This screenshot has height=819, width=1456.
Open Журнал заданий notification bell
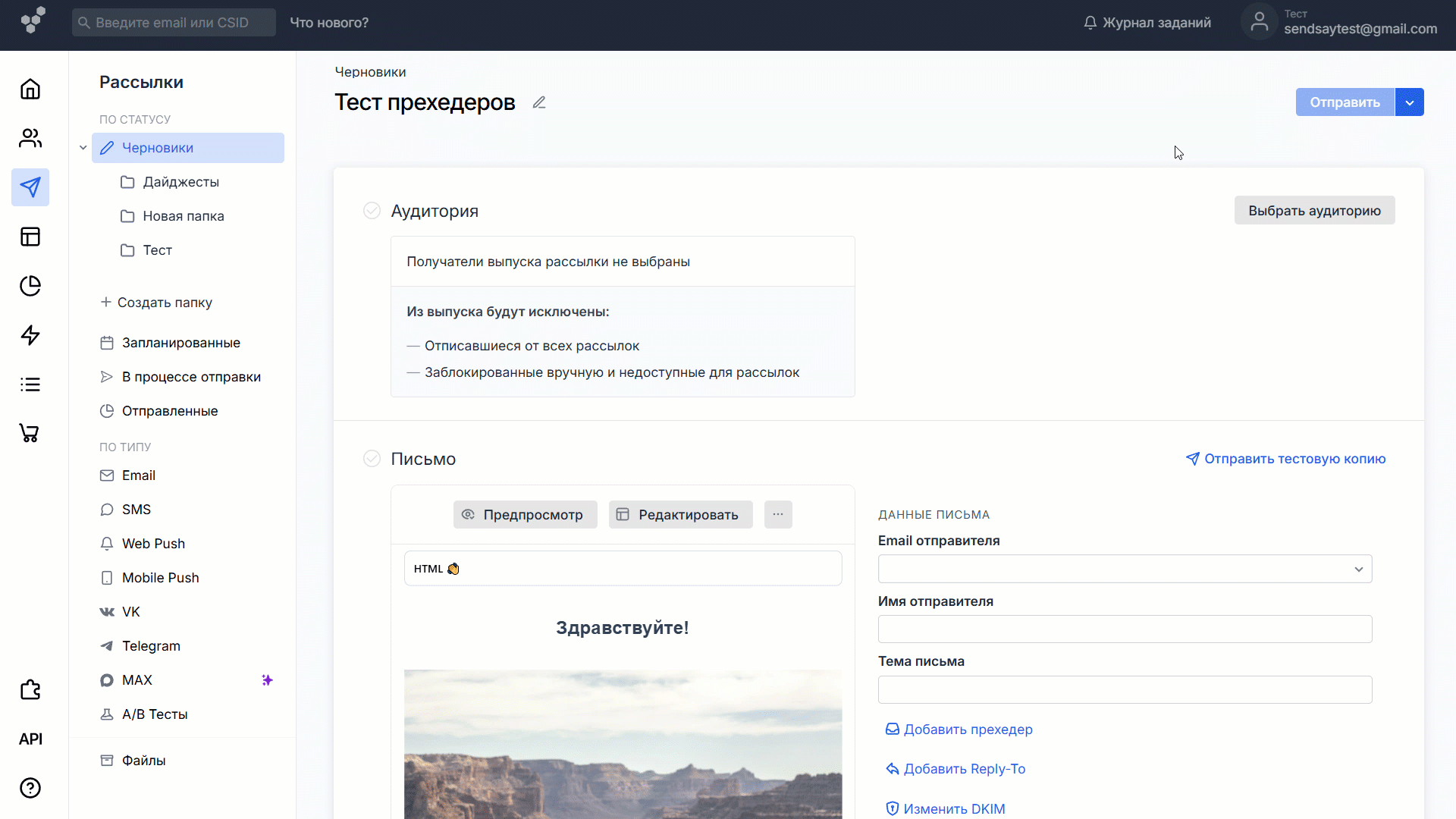click(x=1090, y=23)
